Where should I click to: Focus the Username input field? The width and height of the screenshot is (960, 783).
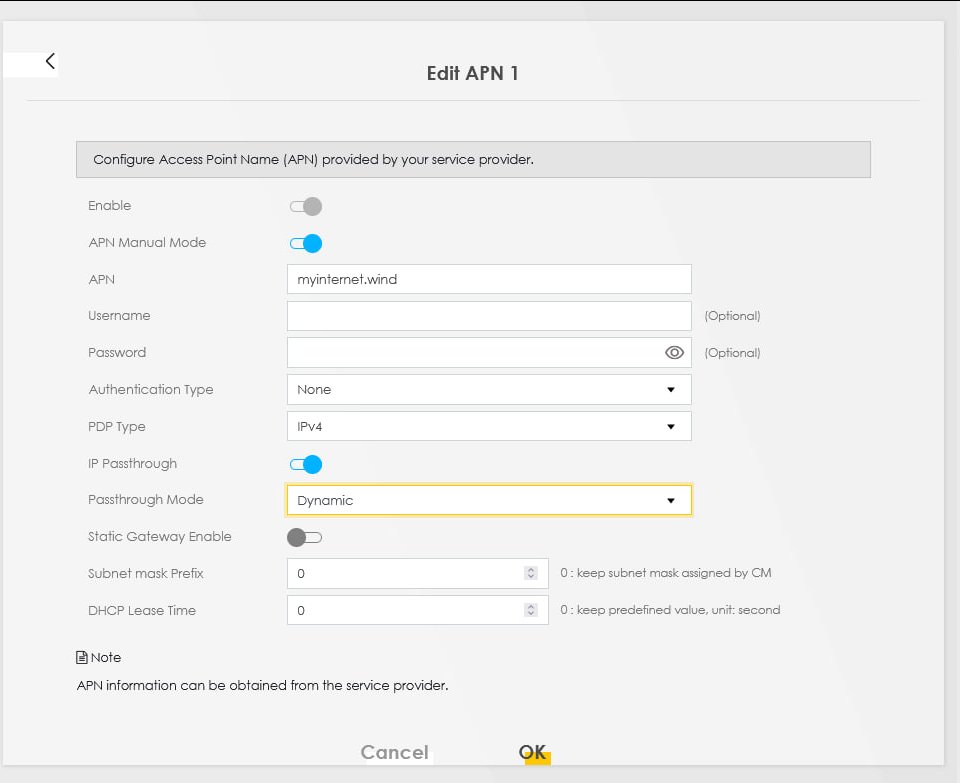[488, 316]
